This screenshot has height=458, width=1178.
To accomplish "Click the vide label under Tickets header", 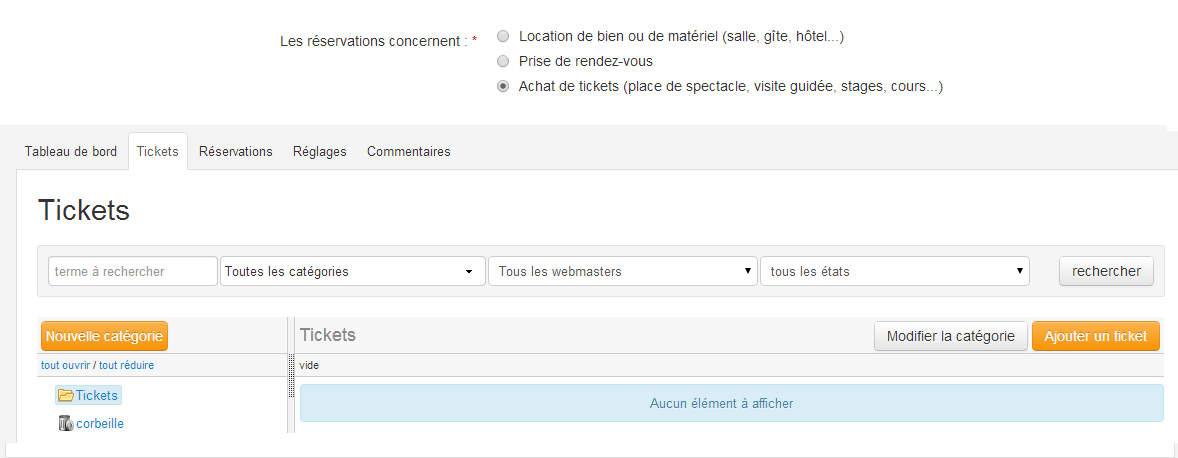I will (309, 366).
